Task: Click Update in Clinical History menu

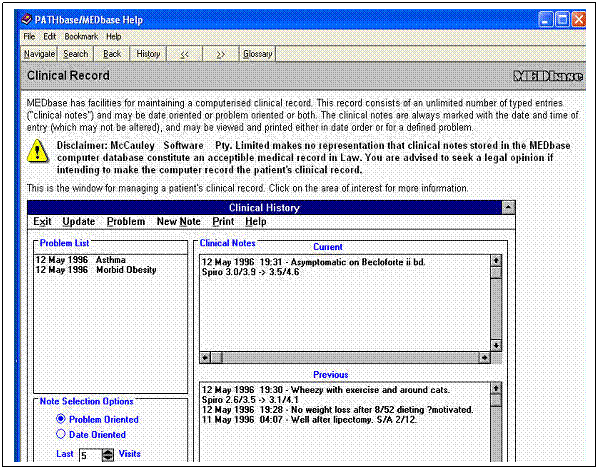Action: click(79, 222)
